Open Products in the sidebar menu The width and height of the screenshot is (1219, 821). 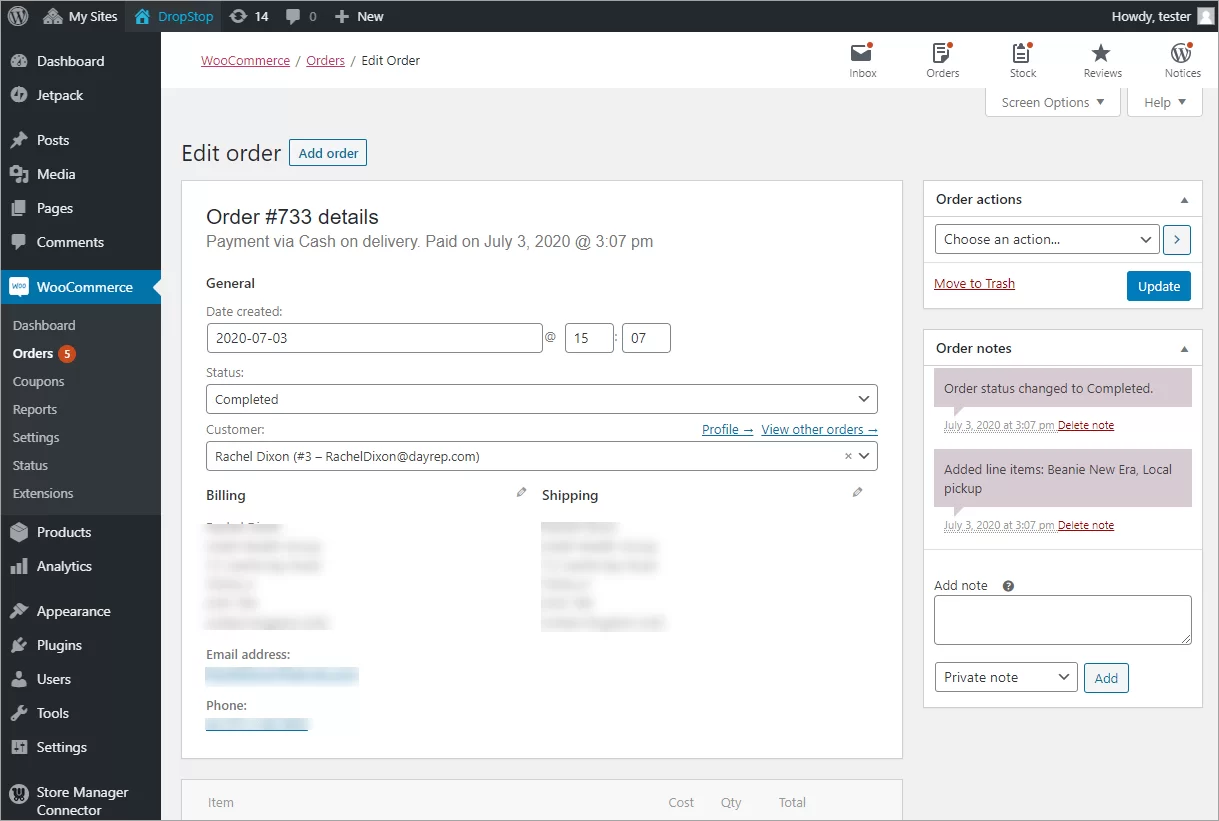click(64, 532)
